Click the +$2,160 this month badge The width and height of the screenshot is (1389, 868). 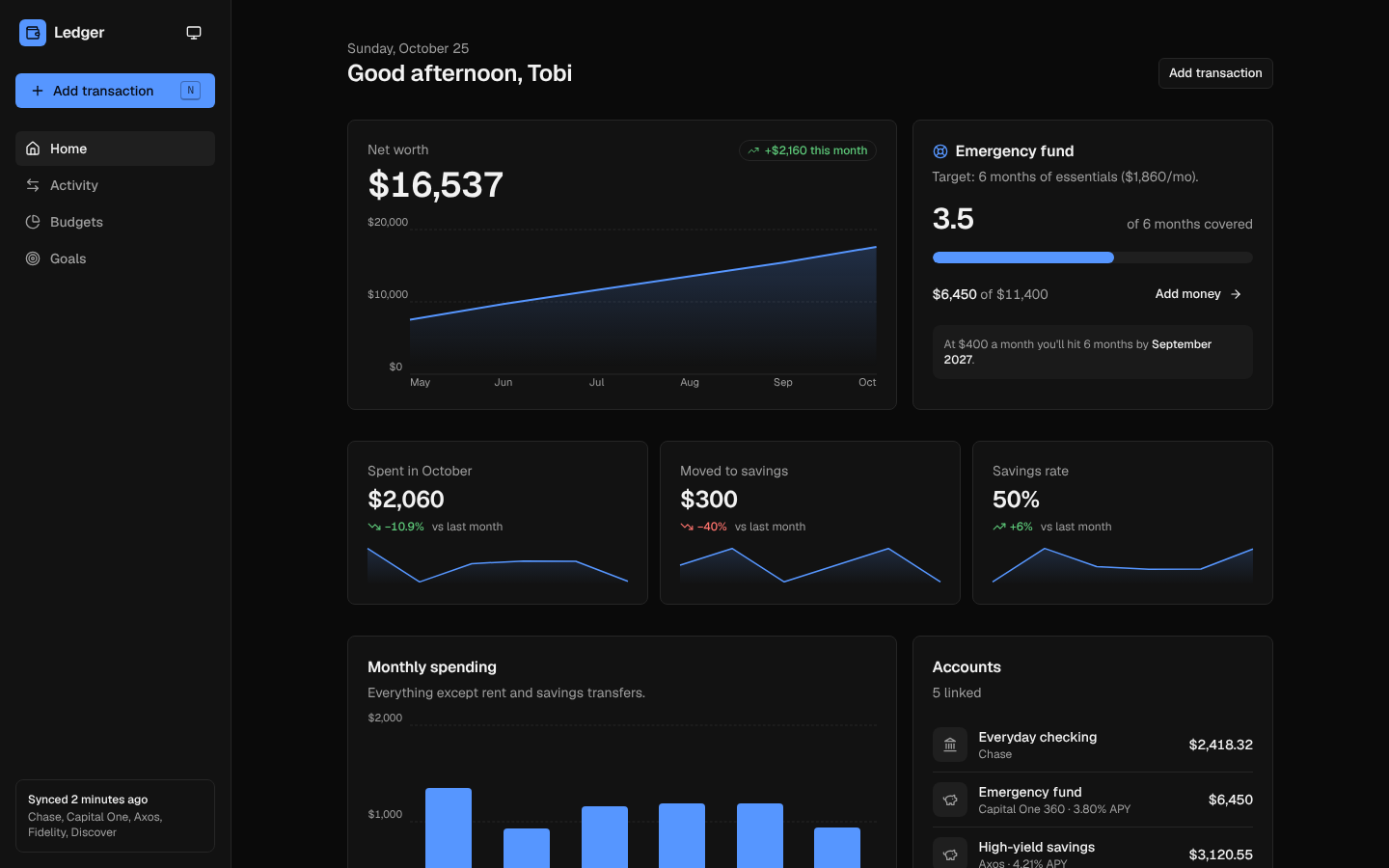point(807,150)
